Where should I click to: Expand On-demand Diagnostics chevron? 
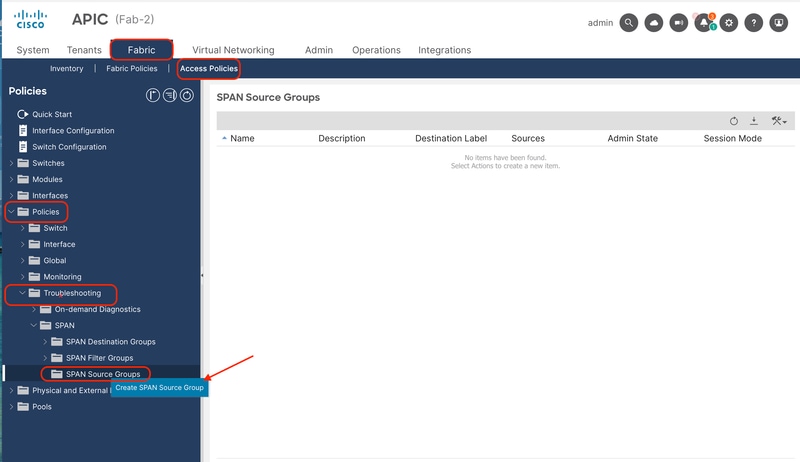click(x=34, y=310)
